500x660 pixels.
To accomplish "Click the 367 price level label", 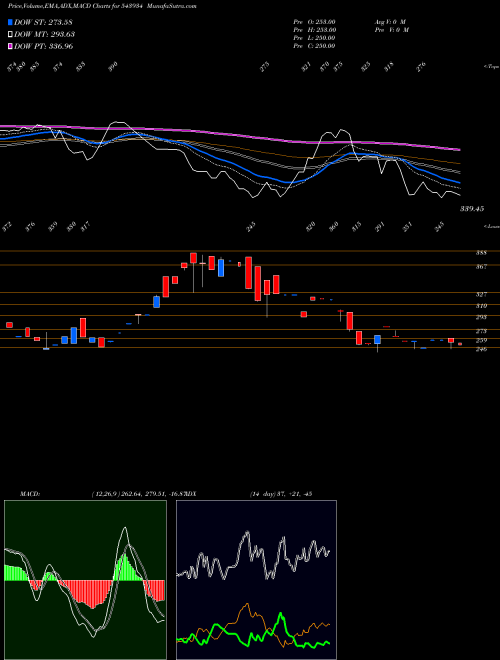I will pos(481,266).
